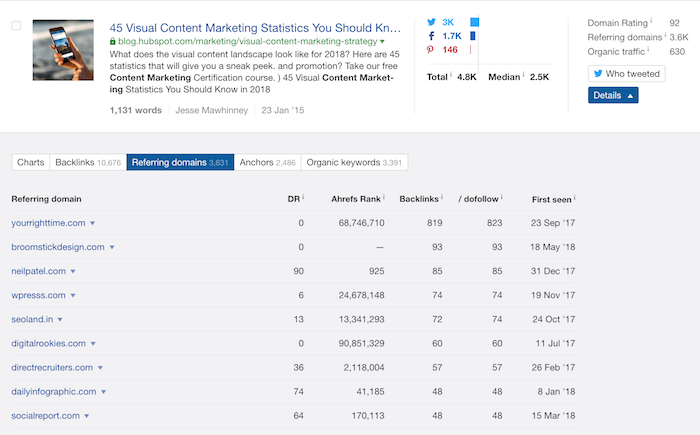The width and height of the screenshot is (700, 435).
Task: Open the phone-in-hand article thumbnail
Action: click(x=63, y=50)
